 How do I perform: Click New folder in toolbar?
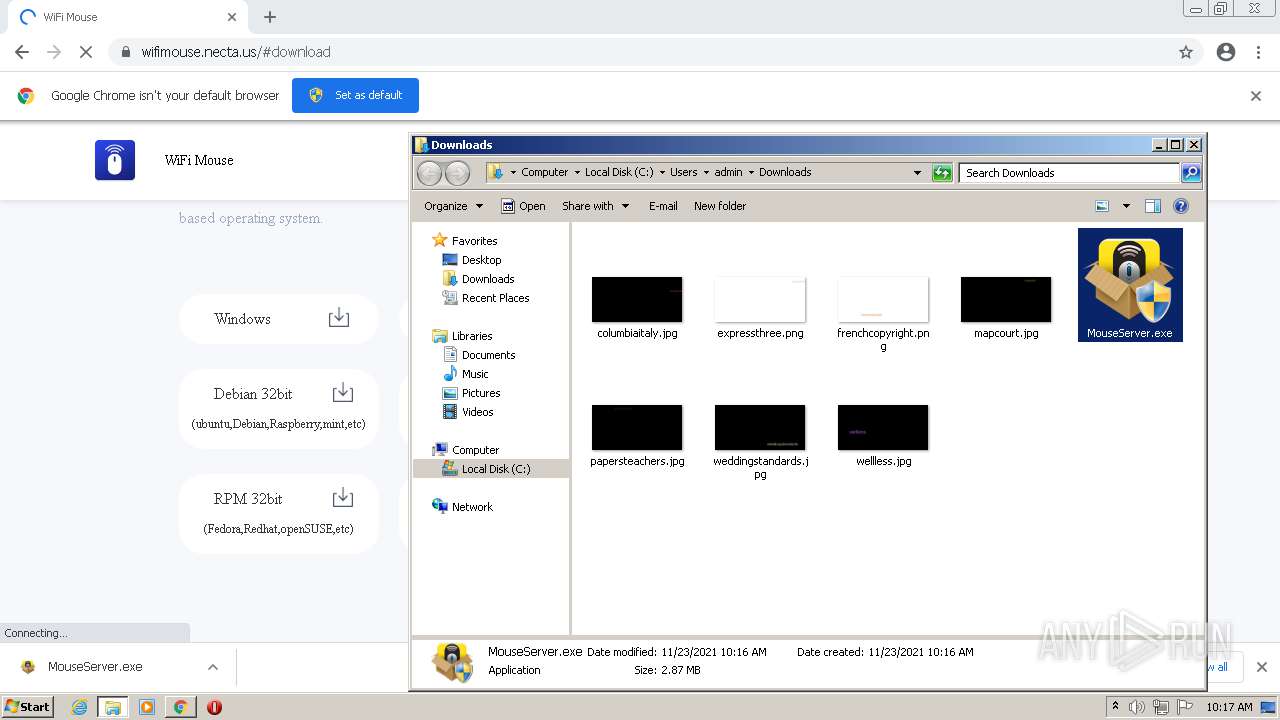[x=720, y=206]
